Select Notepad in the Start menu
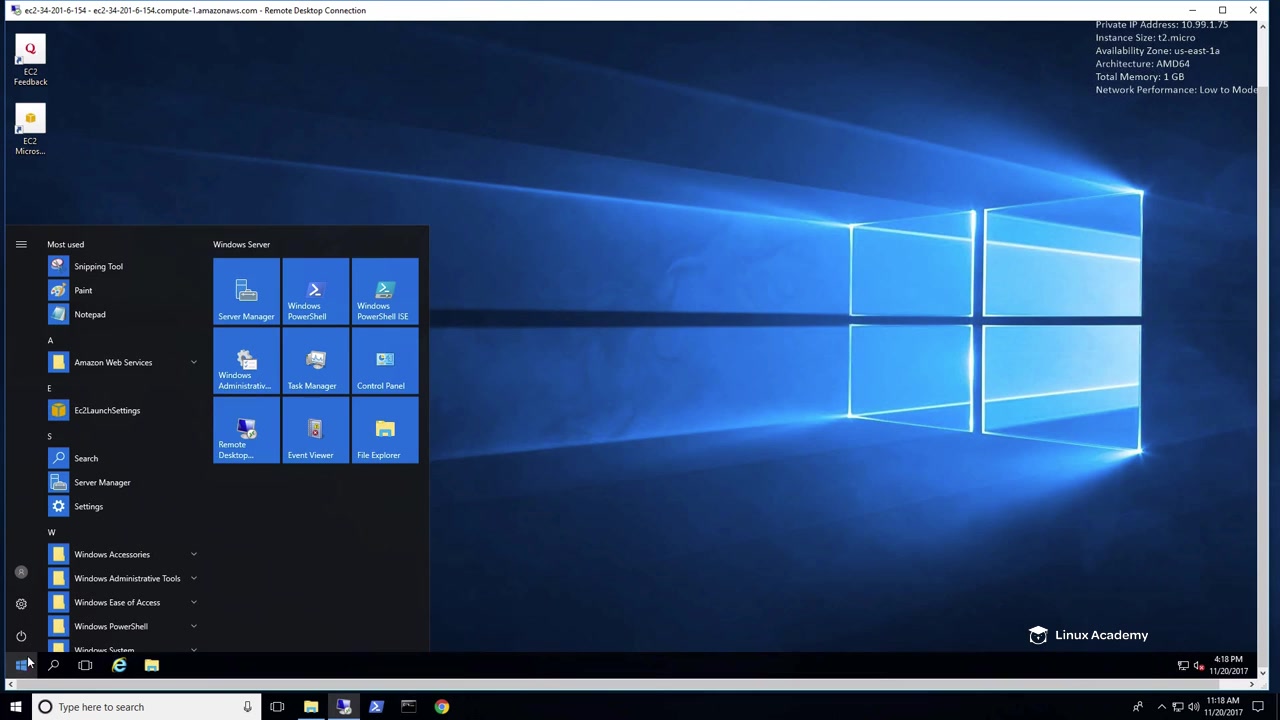The image size is (1280, 720). pyautogui.click(x=89, y=314)
